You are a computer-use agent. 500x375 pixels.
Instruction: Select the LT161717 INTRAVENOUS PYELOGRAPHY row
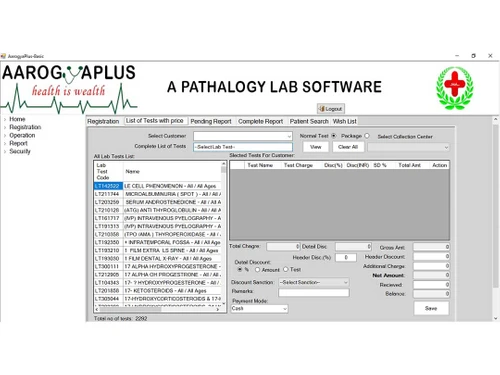click(157, 218)
